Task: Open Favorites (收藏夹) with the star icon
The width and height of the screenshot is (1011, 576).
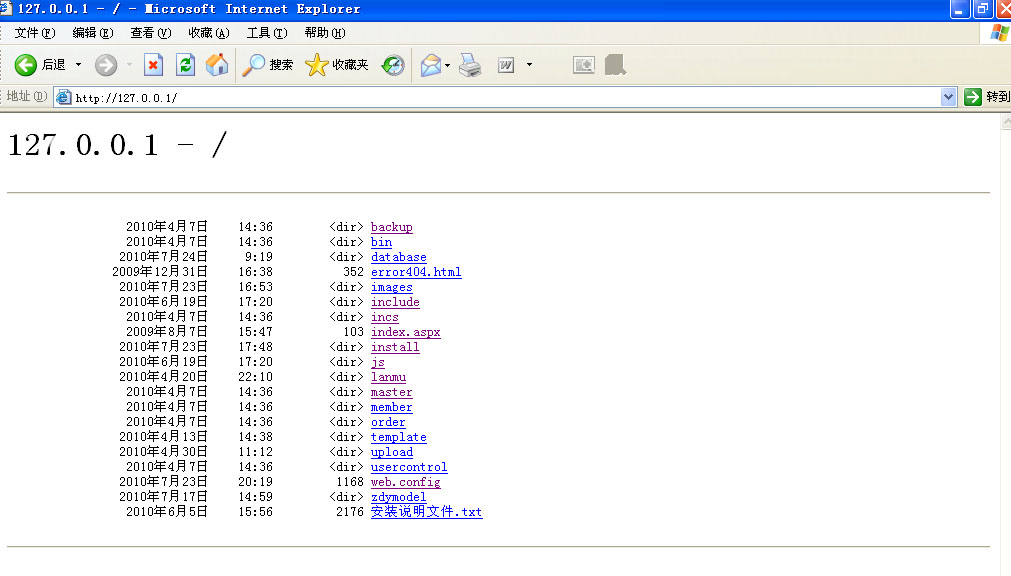Action: pos(317,65)
